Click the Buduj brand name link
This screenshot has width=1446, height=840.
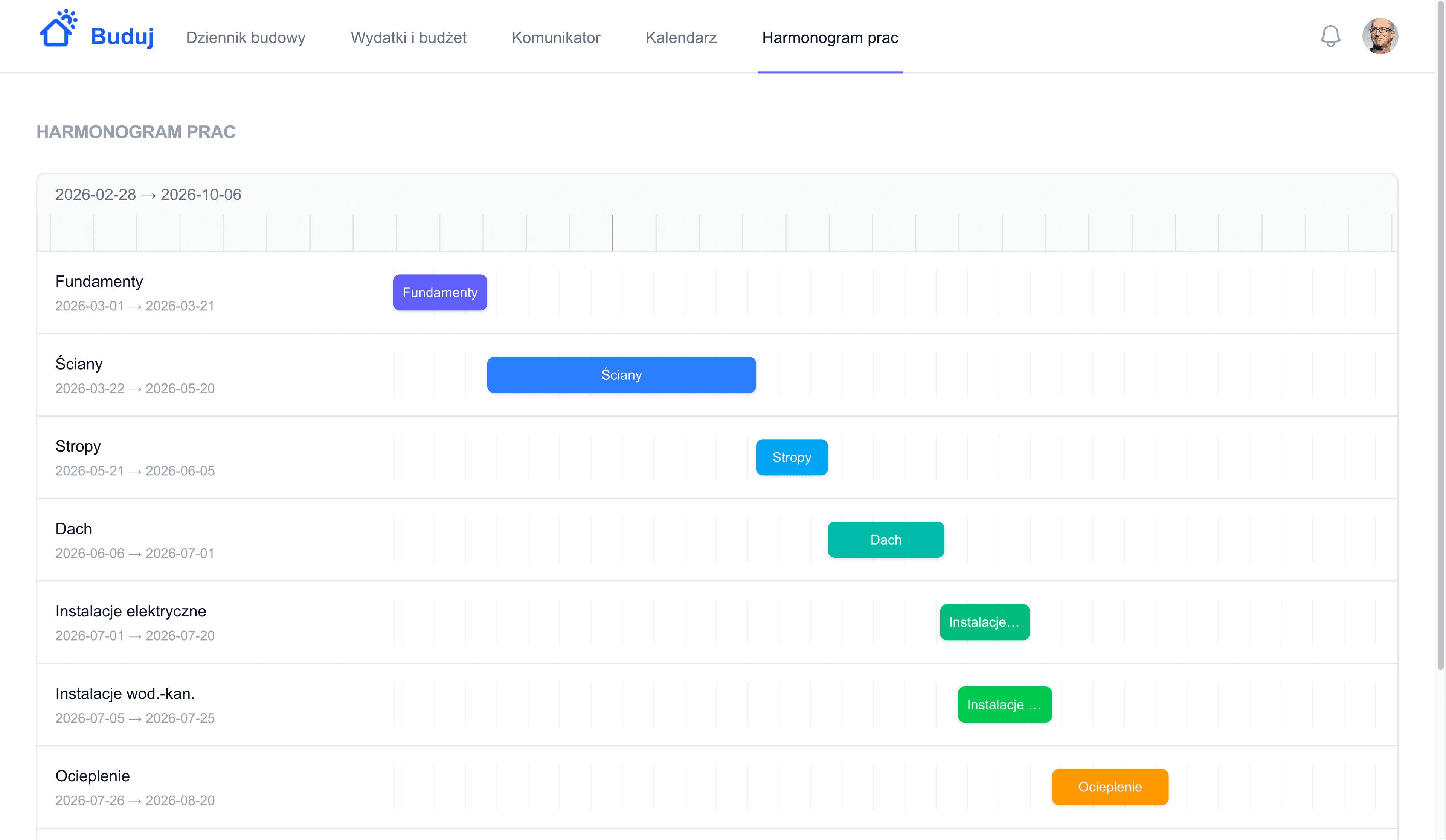pos(122,37)
